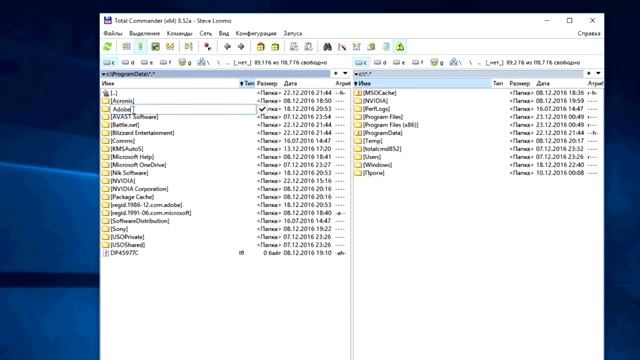Select drive f in the left panel
This screenshot has width=640, height=360.
click(x=165, y=62)
